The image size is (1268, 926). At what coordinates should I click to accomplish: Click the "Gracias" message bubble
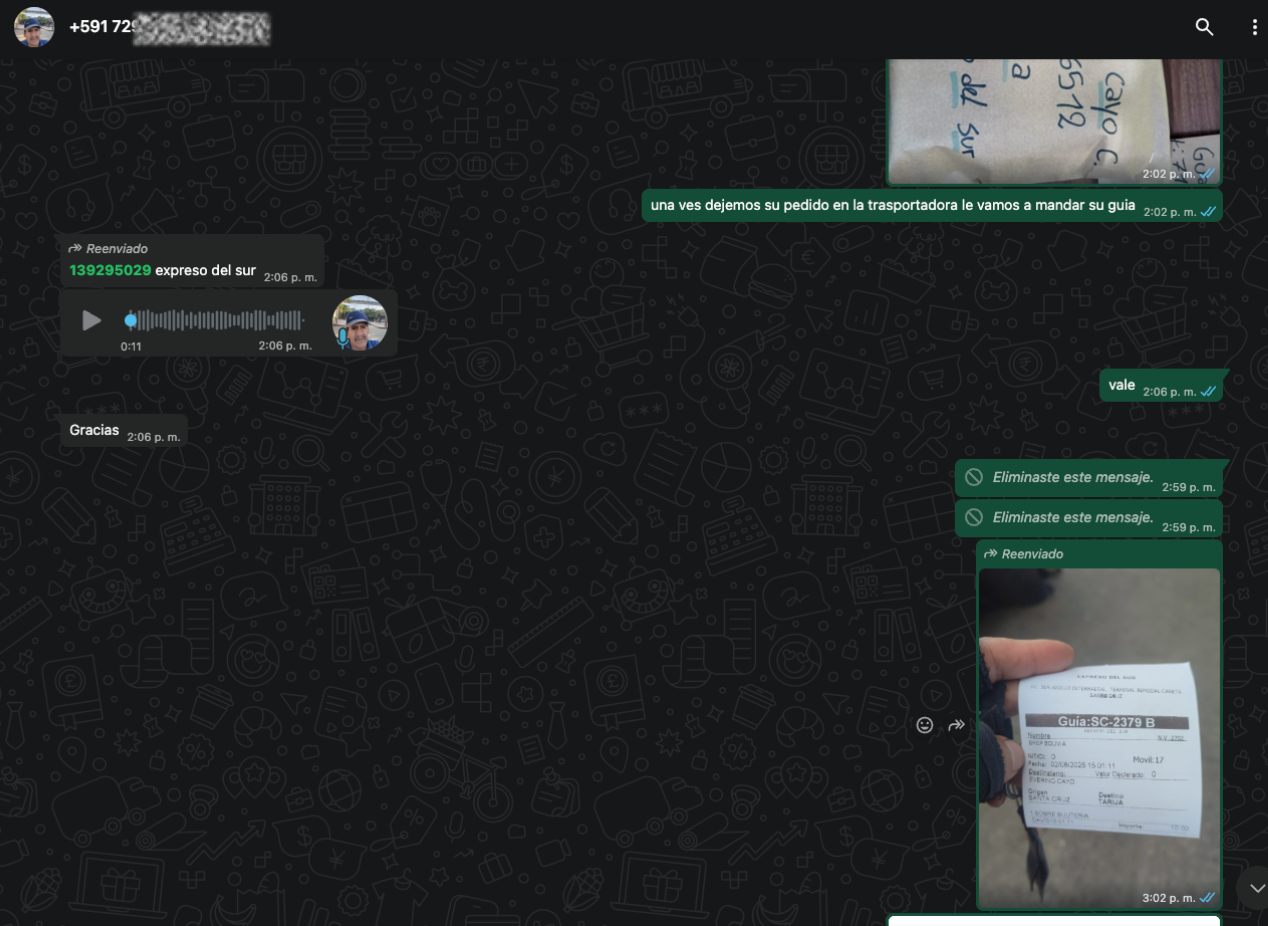coord(94,430)
